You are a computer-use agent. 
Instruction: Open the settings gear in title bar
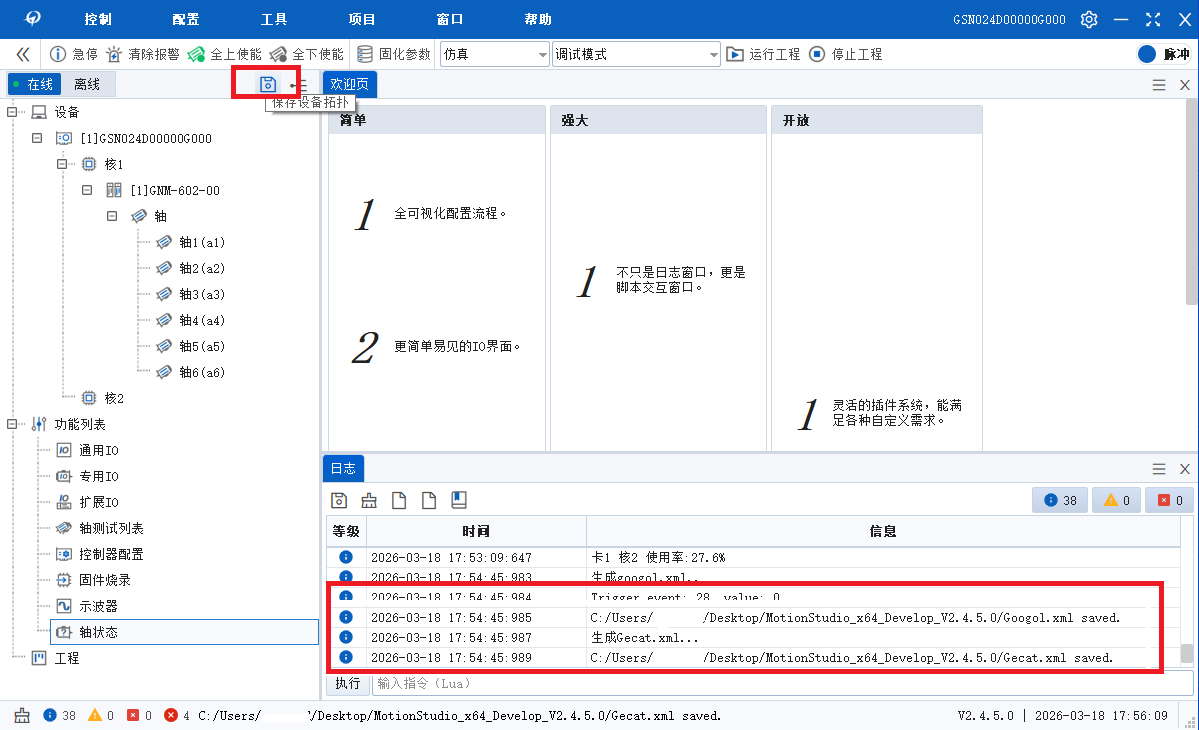(1089, 20)
